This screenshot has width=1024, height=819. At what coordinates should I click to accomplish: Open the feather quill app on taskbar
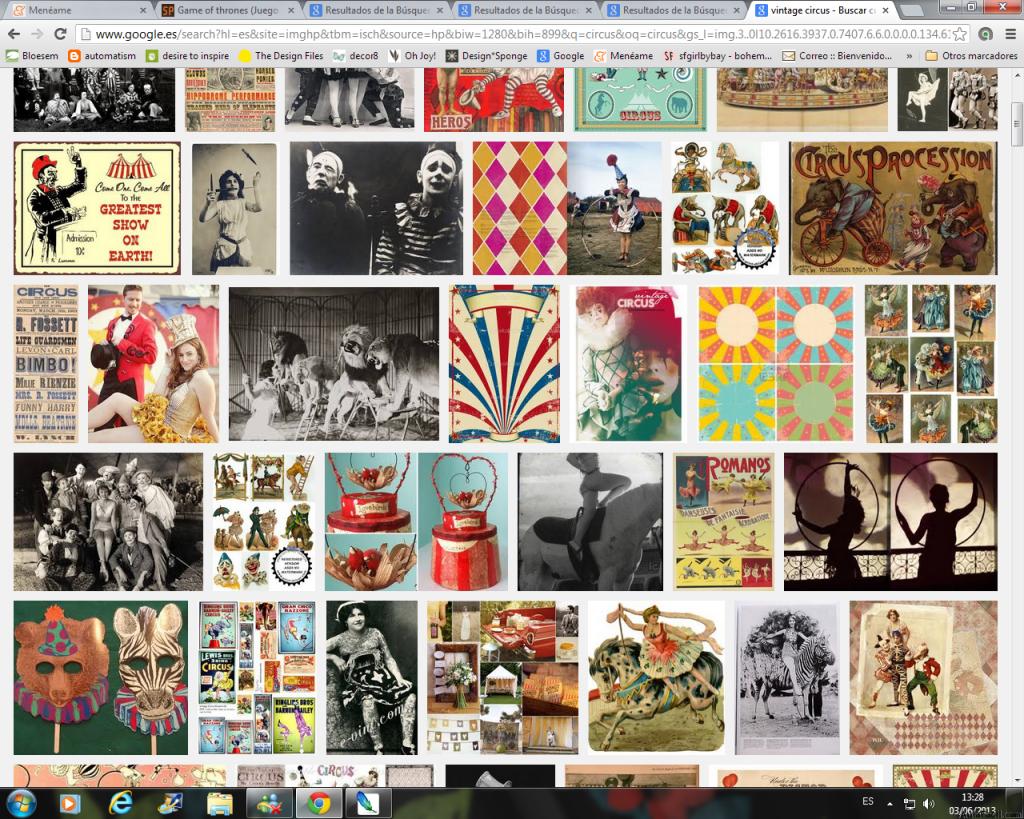point(368,803)
